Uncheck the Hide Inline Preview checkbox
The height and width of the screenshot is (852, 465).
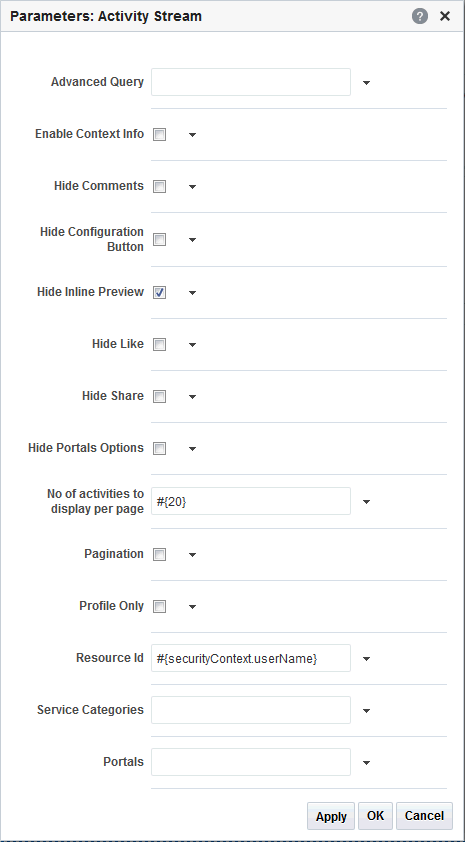click(159, 293)
